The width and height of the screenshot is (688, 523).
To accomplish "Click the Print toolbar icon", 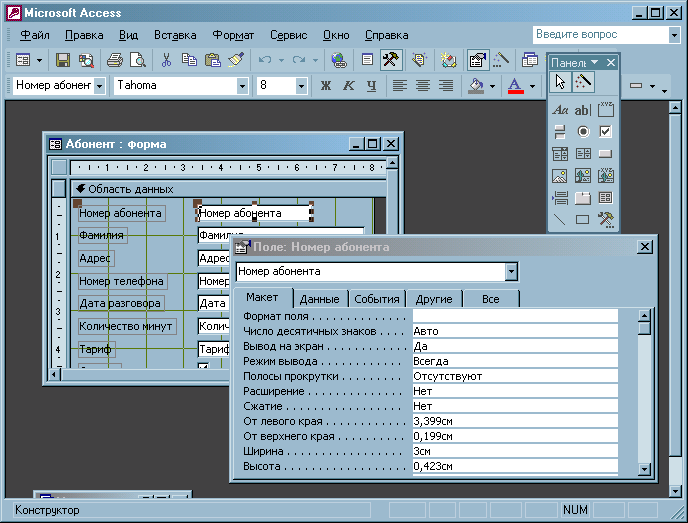I will pyautogui.click(x=115, y=60).
